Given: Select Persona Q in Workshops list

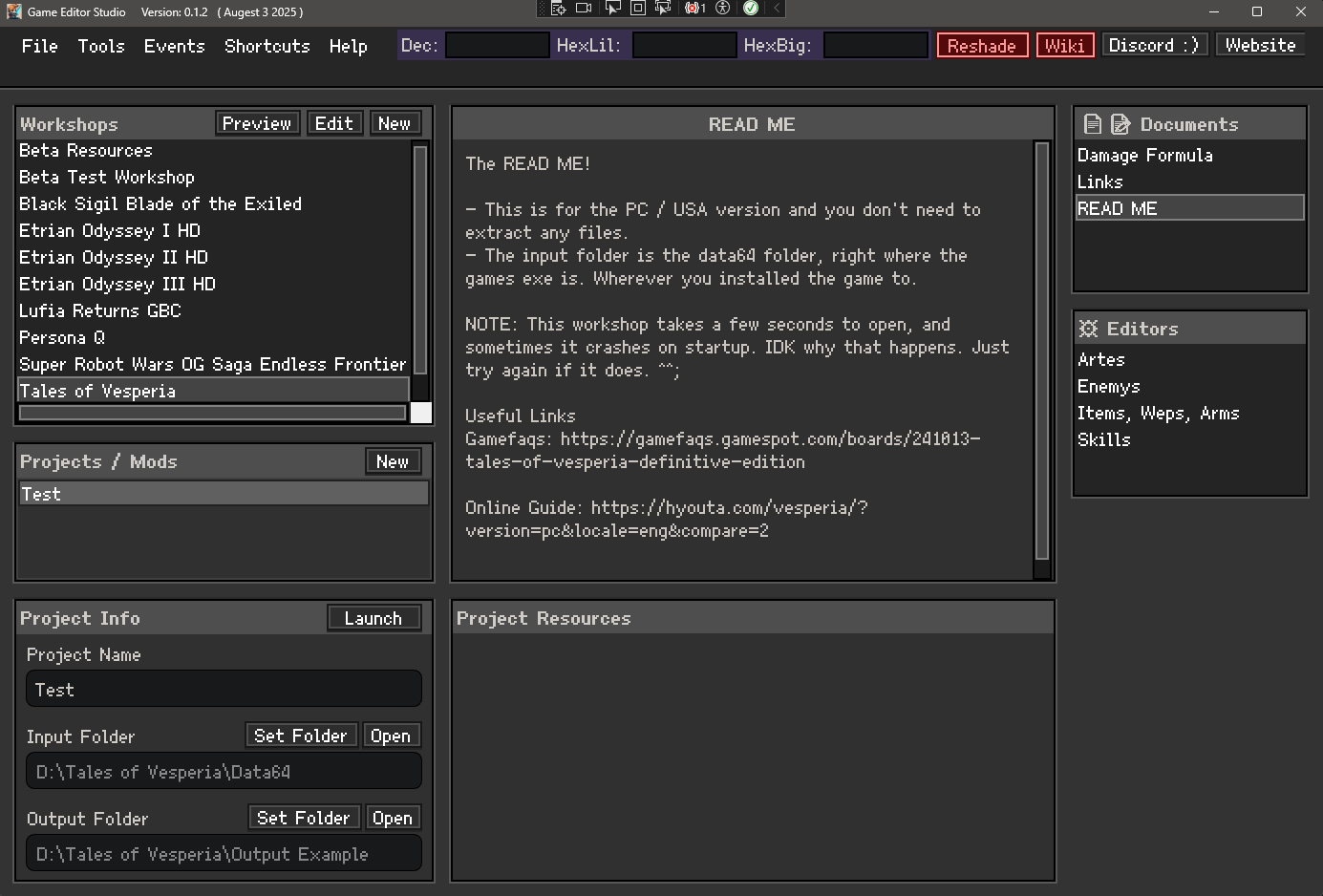Looking at the screenshot, I should (x=62, y=337).
